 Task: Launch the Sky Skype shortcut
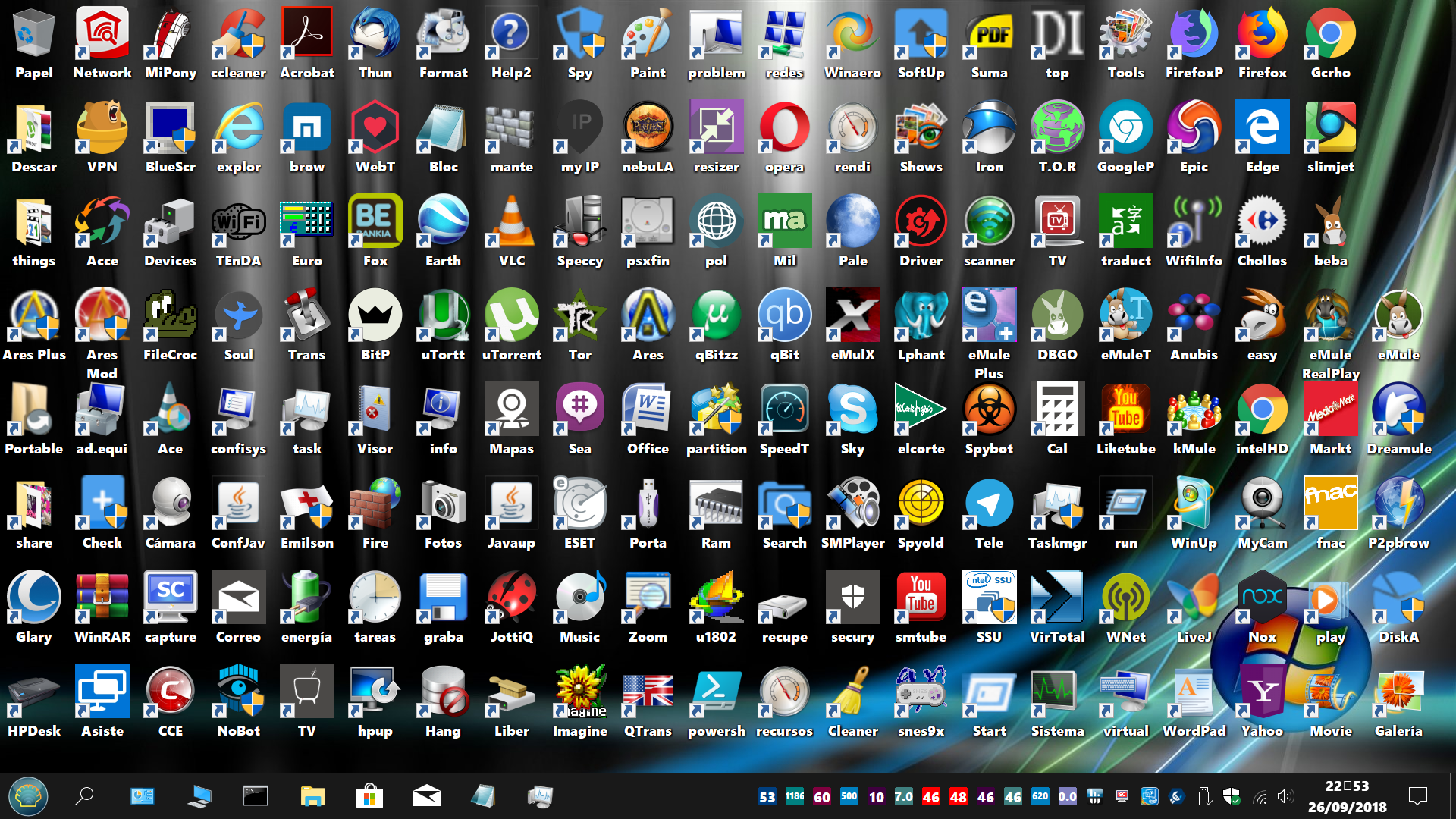(x=853, y=419)
